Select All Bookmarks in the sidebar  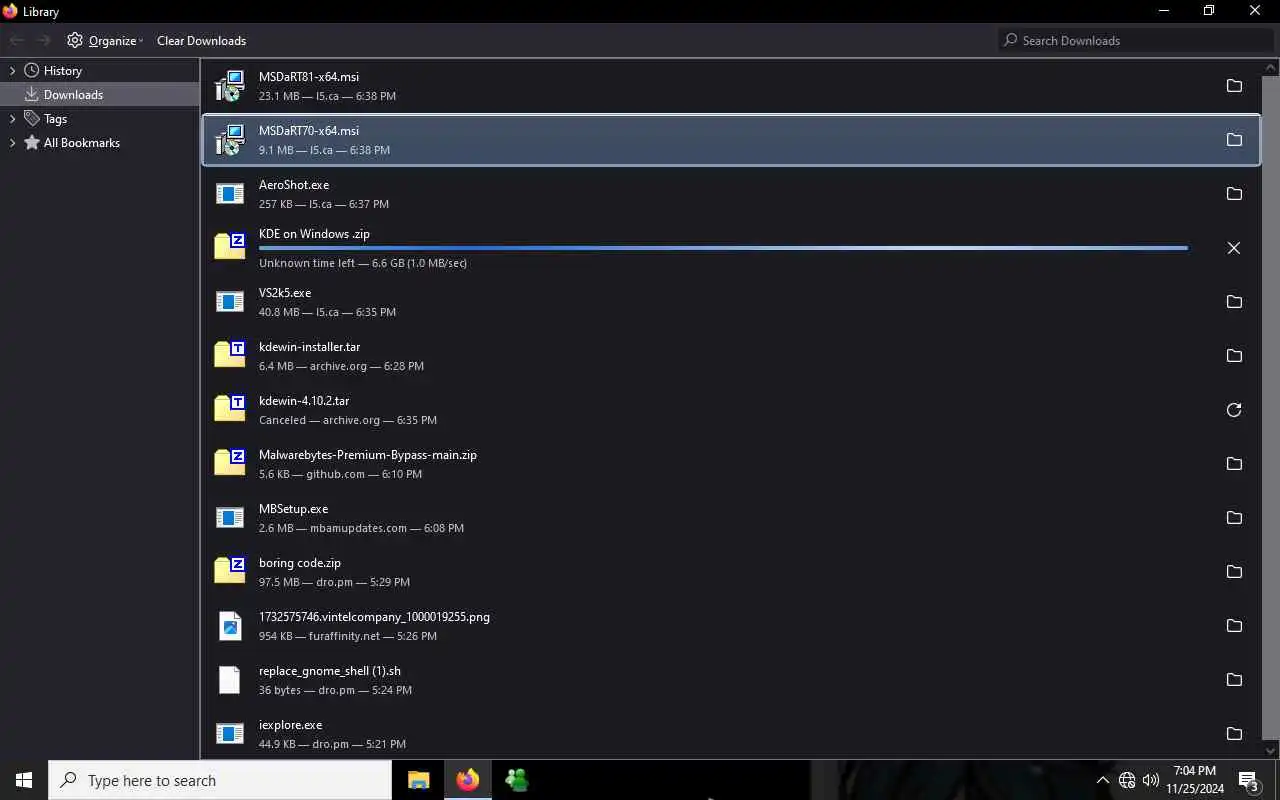point(82,143)
